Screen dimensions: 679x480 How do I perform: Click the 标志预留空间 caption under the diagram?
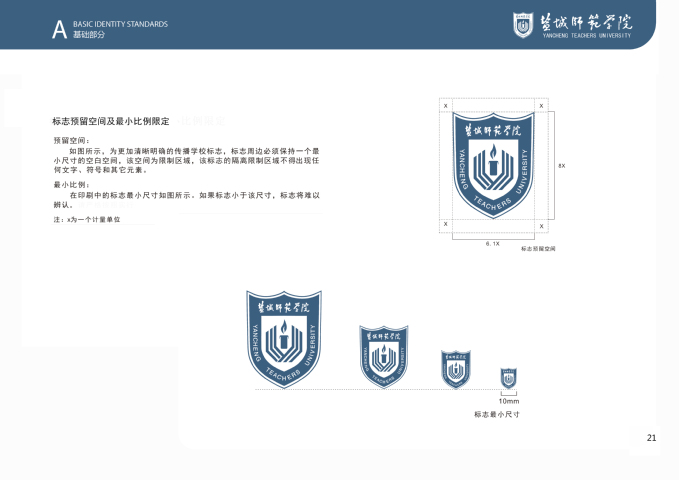point(538,248)
